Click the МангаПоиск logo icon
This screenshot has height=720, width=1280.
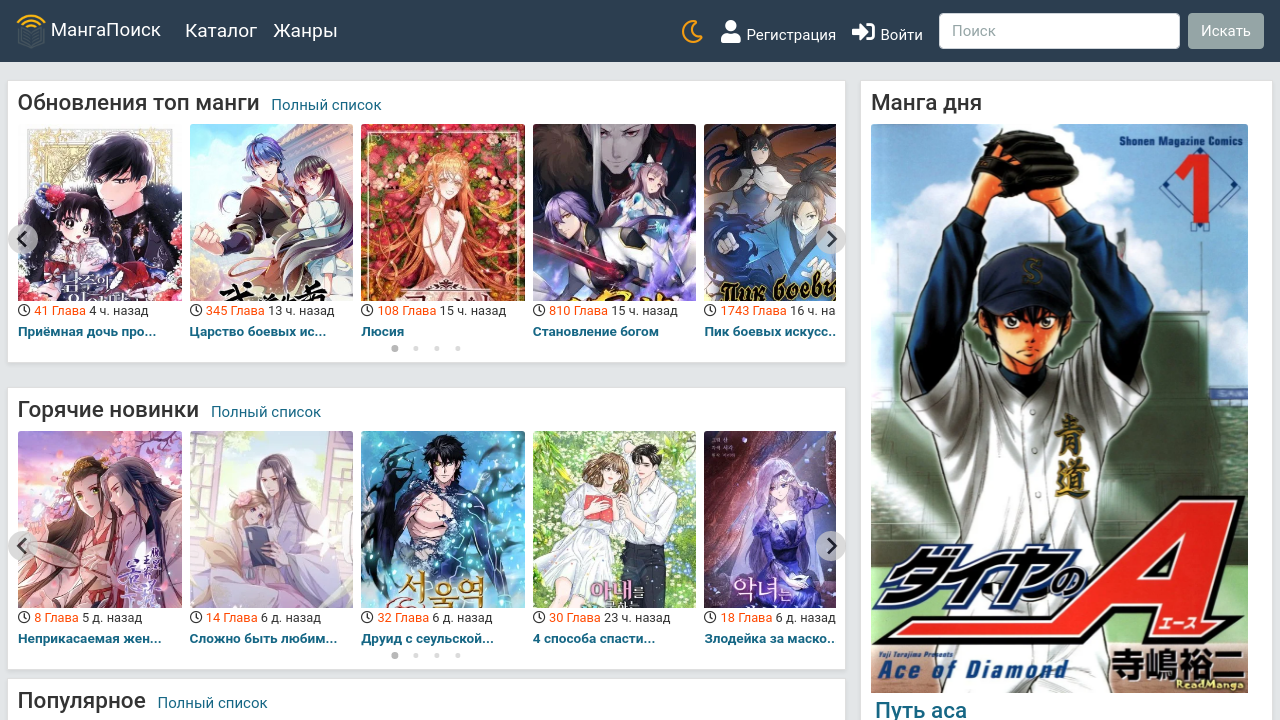[x=31, y=31]
